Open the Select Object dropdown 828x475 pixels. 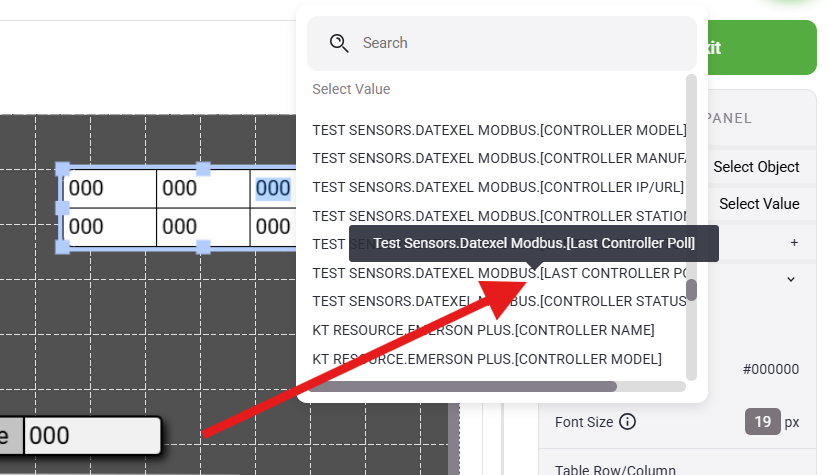point(756,167)
